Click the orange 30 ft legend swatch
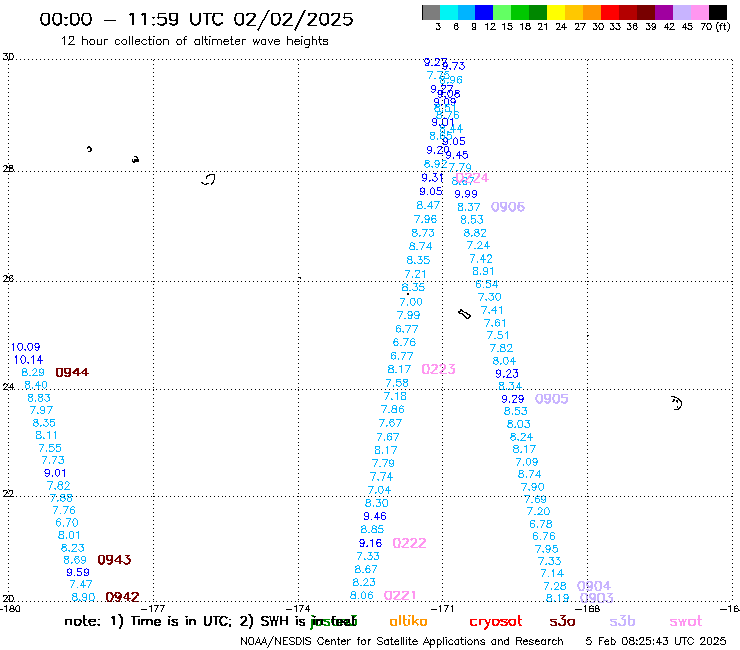Viewport: 740px width, 650px height. pos(592,12)
